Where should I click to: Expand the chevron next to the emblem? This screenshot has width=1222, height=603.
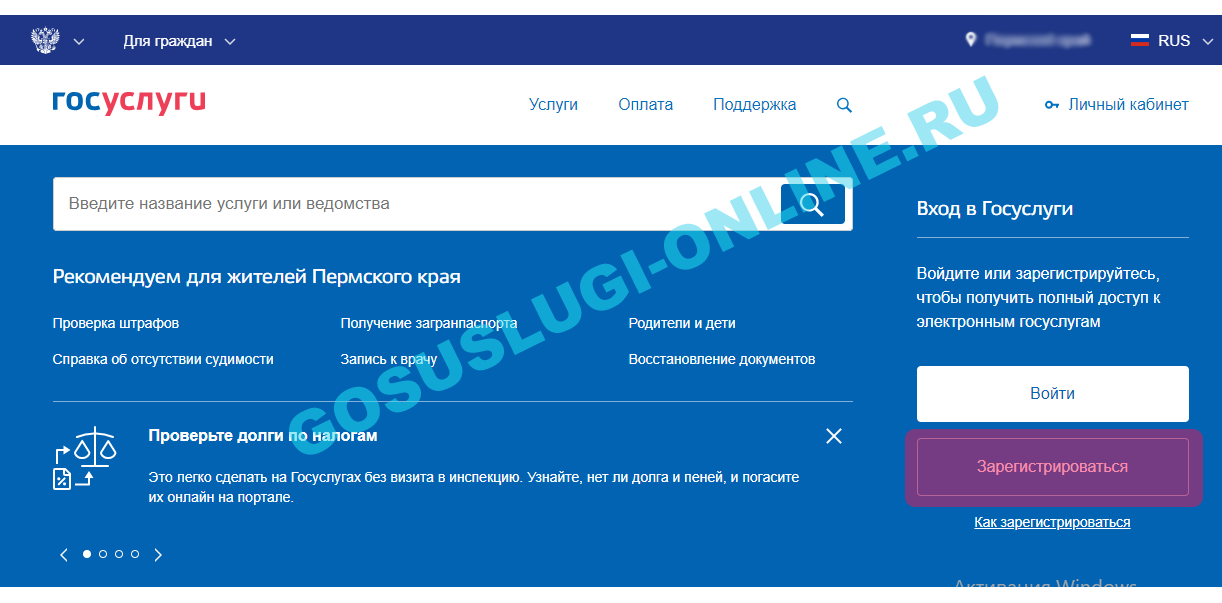tap(79, 41)
